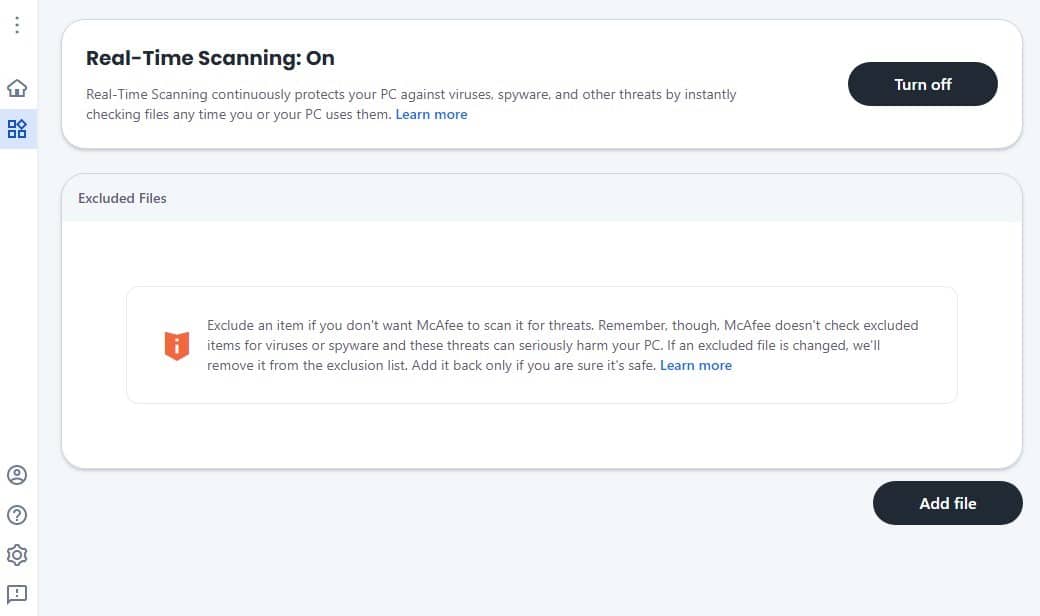This screenshot has width=1040, height=616.
Task: Turn off Real-Time Scanning
Action: (922, 84)
